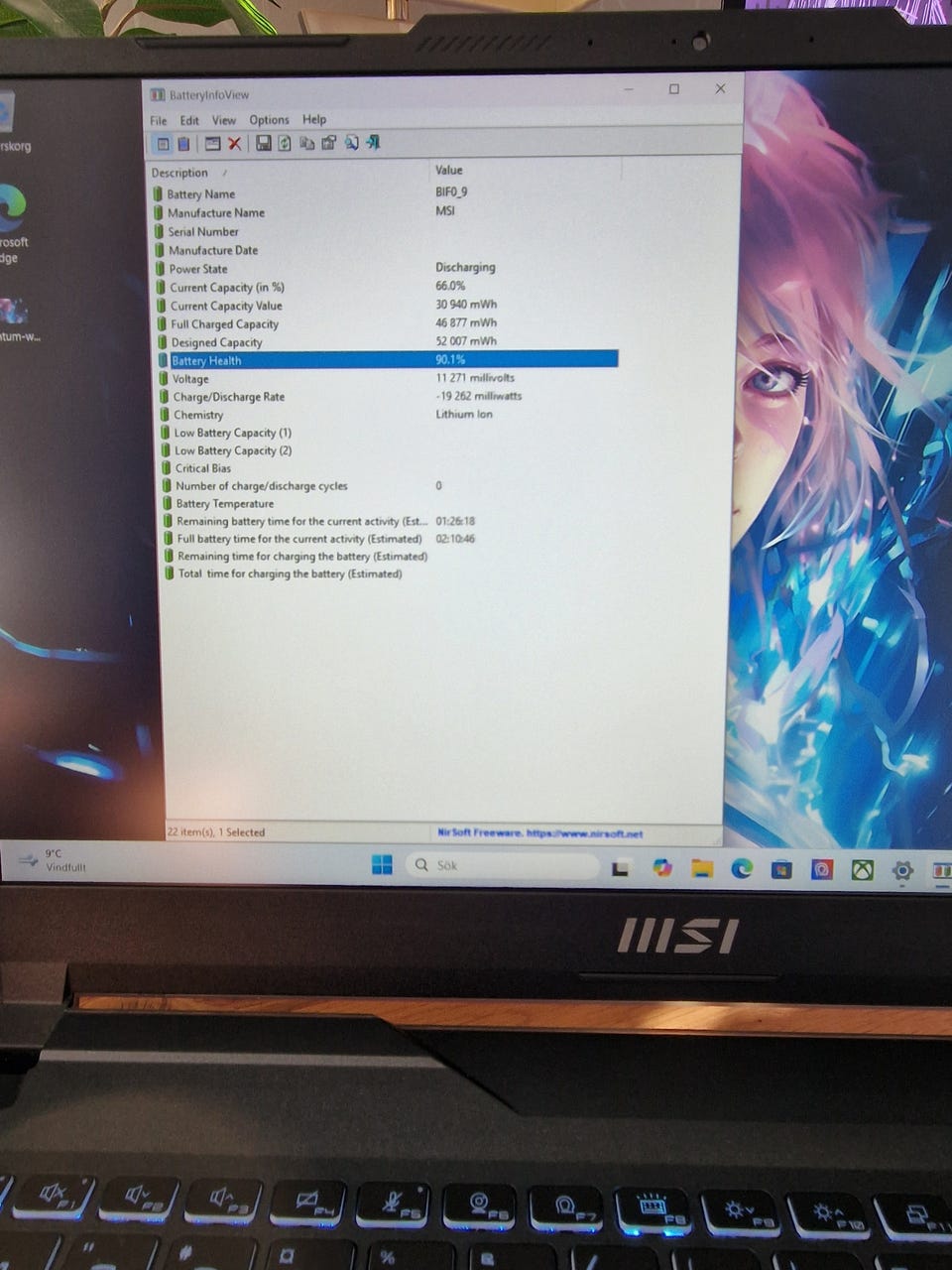The height and width of the screenshot is (1270, 952).
Task: Click the 52 007 mWh value
Action: (x=466, y=340)
